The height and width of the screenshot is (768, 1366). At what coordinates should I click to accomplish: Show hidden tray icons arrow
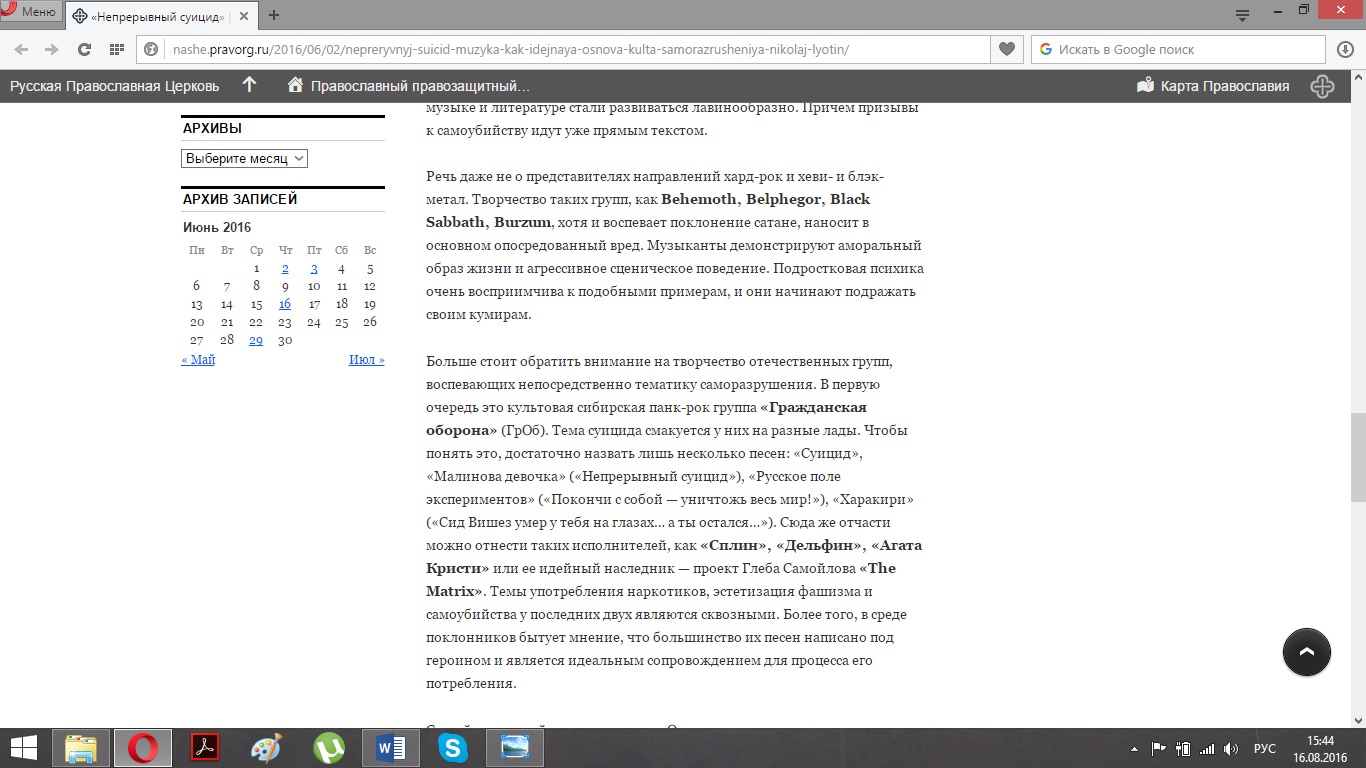(1135, 748)
